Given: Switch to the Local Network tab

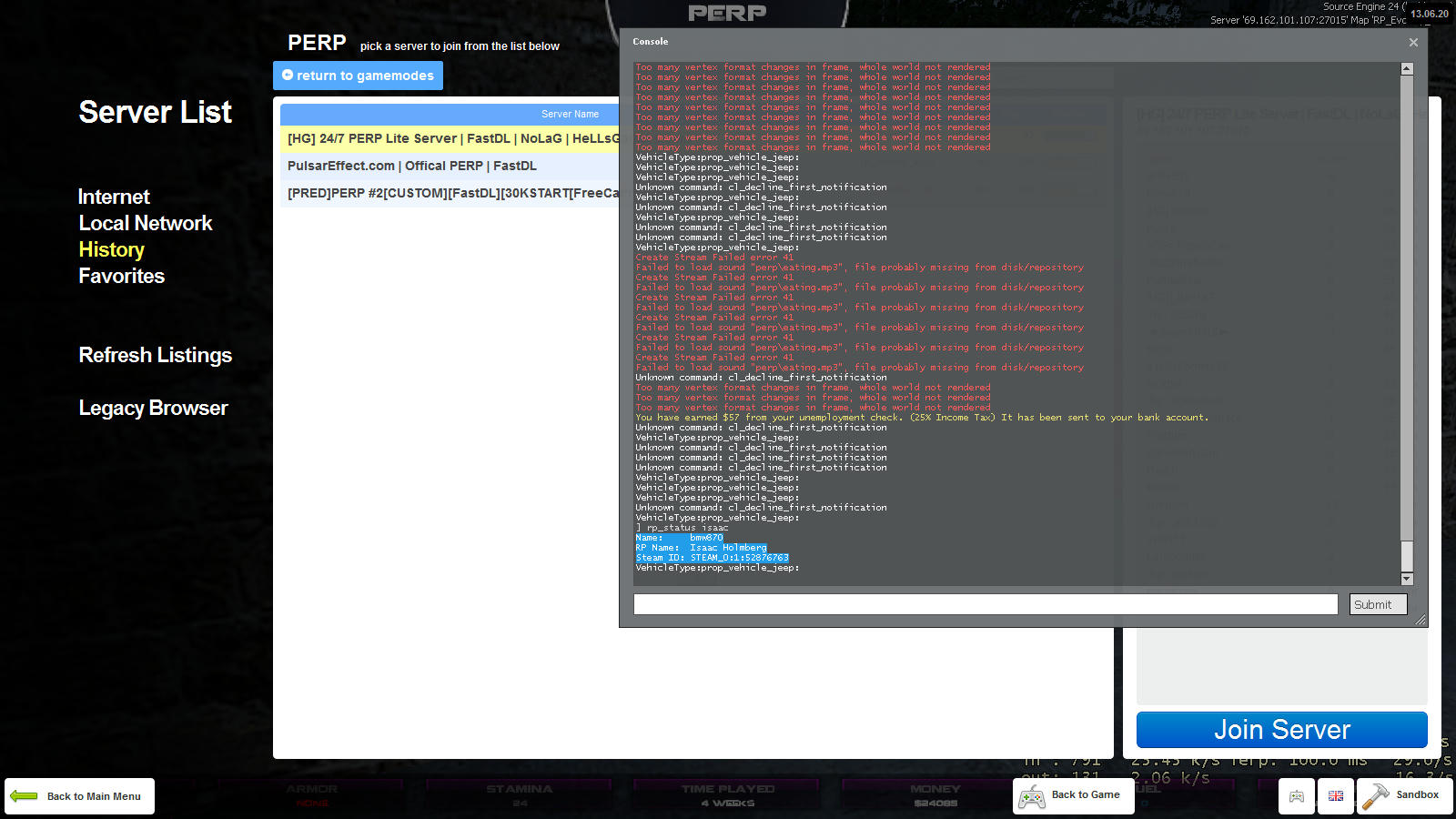Looking at the screenshot, I should pos(146,223).
